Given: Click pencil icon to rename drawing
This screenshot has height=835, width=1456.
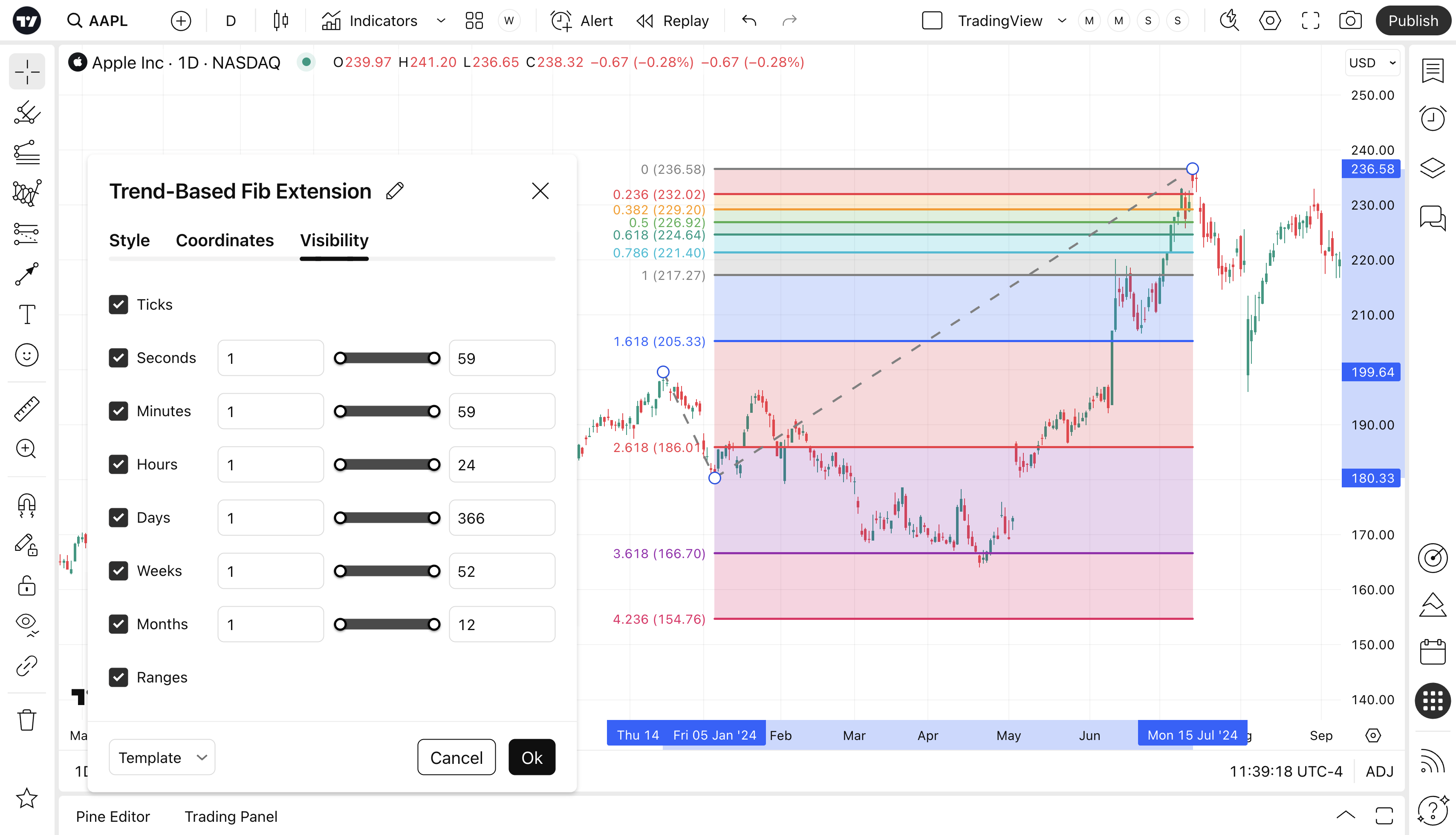Looking at the screenshot, I should 395,191.
